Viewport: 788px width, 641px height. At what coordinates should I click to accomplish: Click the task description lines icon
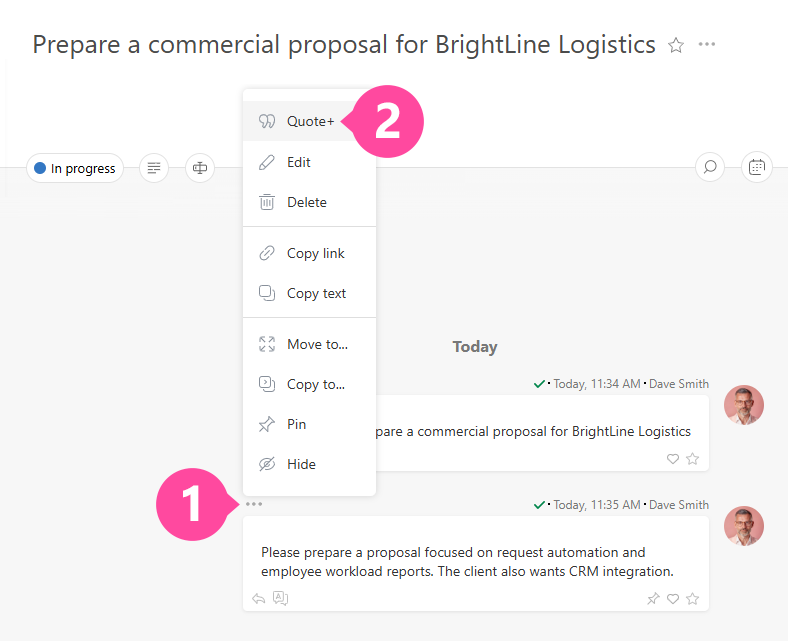tap(153, 168)
